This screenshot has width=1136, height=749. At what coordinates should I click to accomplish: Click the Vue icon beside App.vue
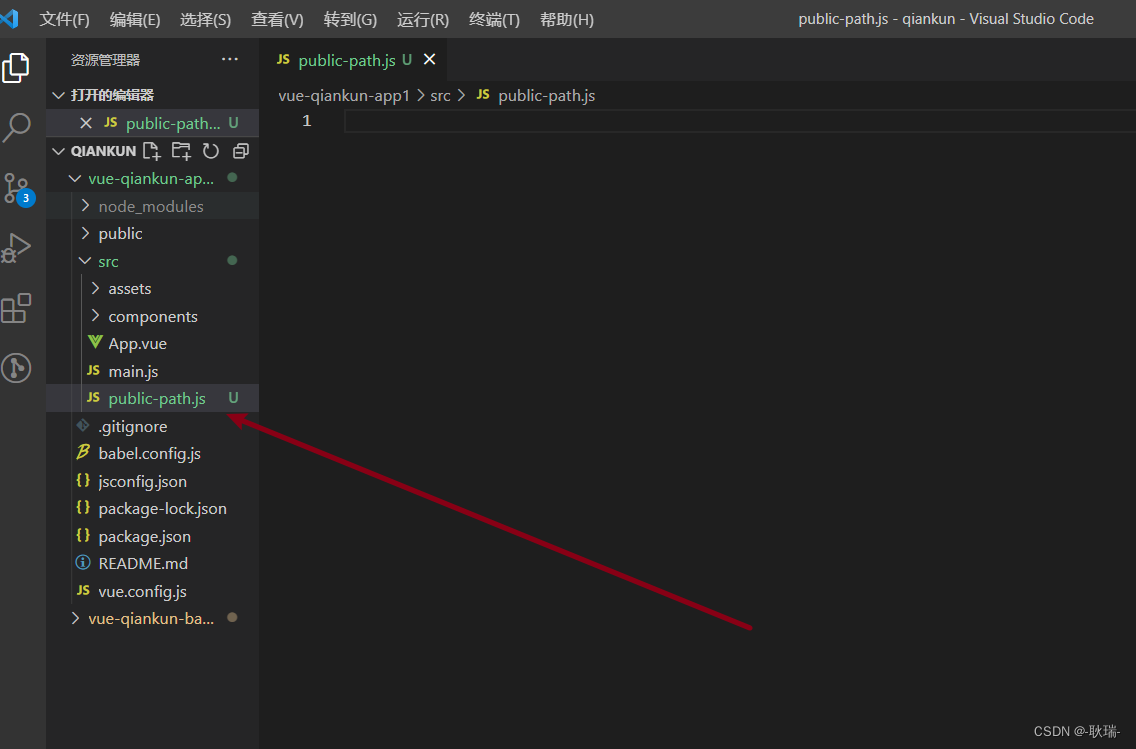point(95,343)
